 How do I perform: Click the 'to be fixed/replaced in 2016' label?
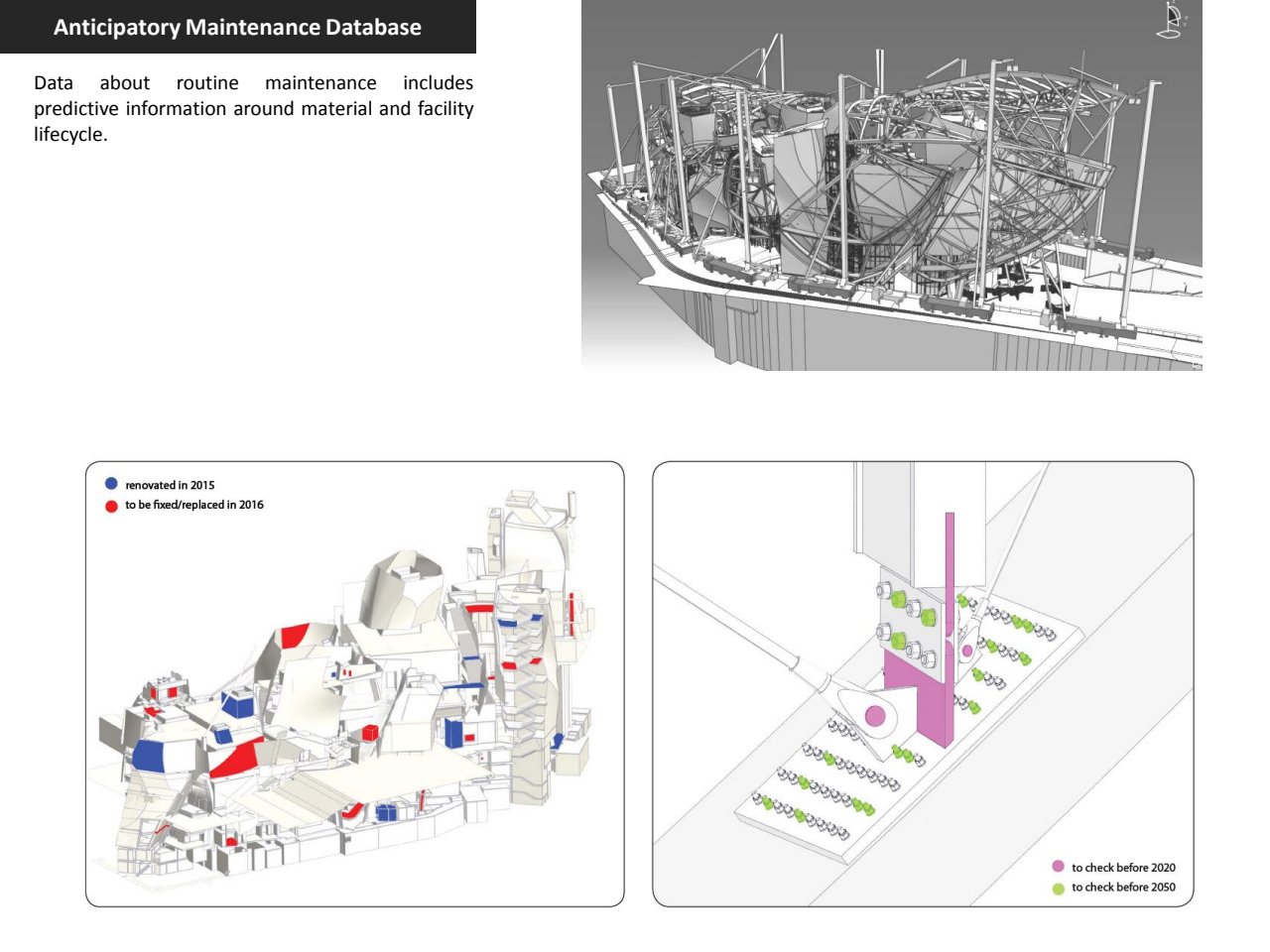(194, 505)
